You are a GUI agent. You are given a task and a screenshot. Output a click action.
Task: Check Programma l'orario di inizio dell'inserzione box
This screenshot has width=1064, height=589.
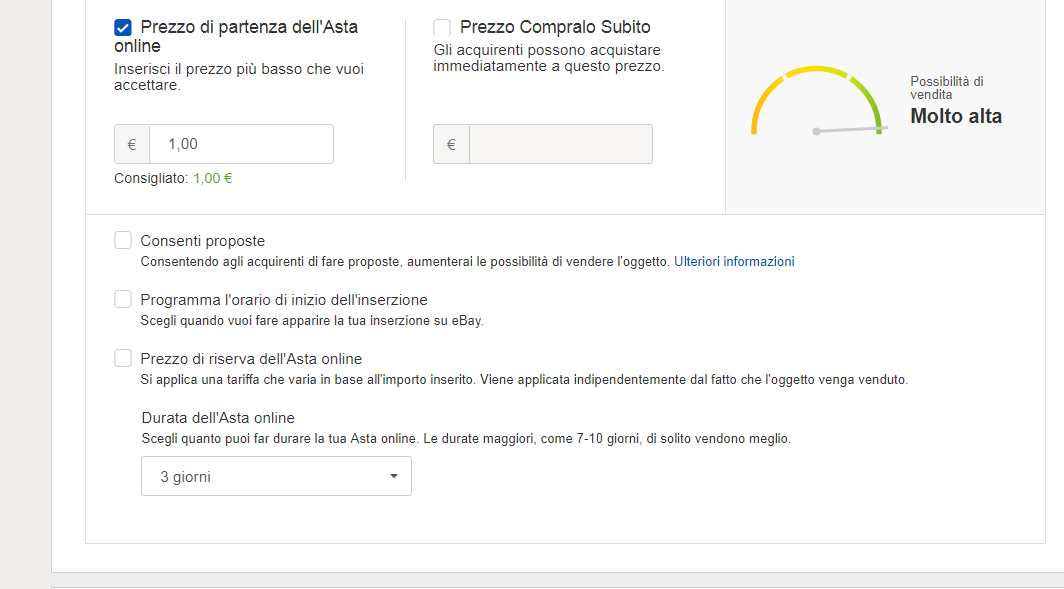[x=123, y=299]
